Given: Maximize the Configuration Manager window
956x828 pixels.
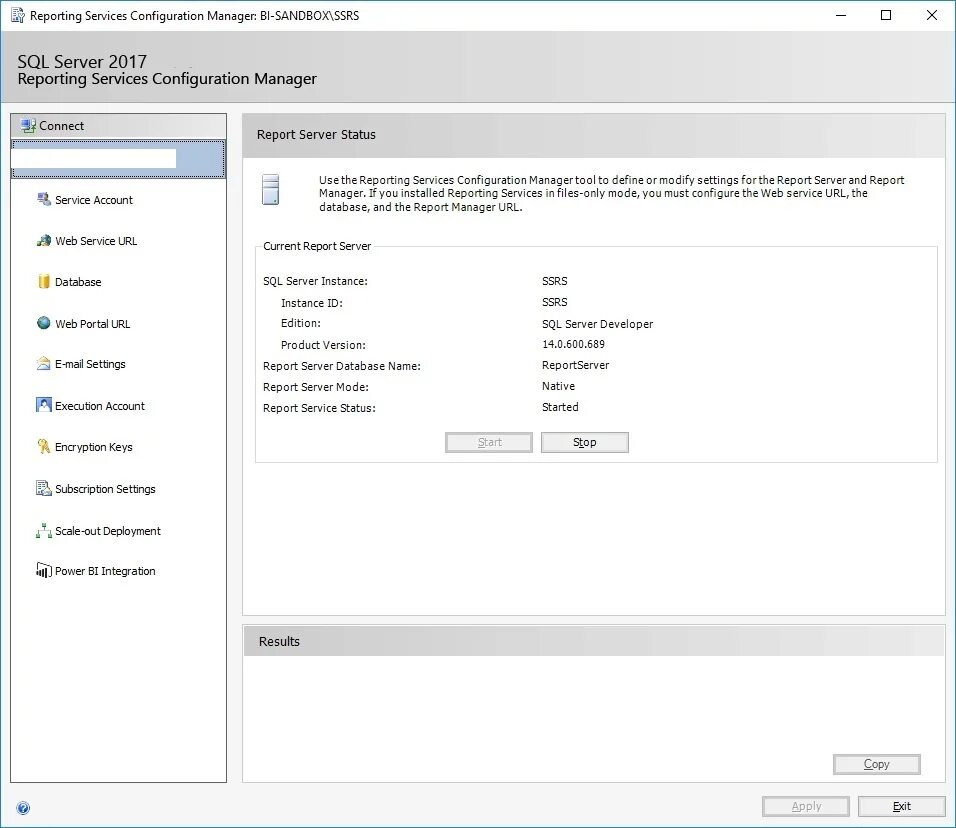Looking at the screenshot, I should [886, 15].
